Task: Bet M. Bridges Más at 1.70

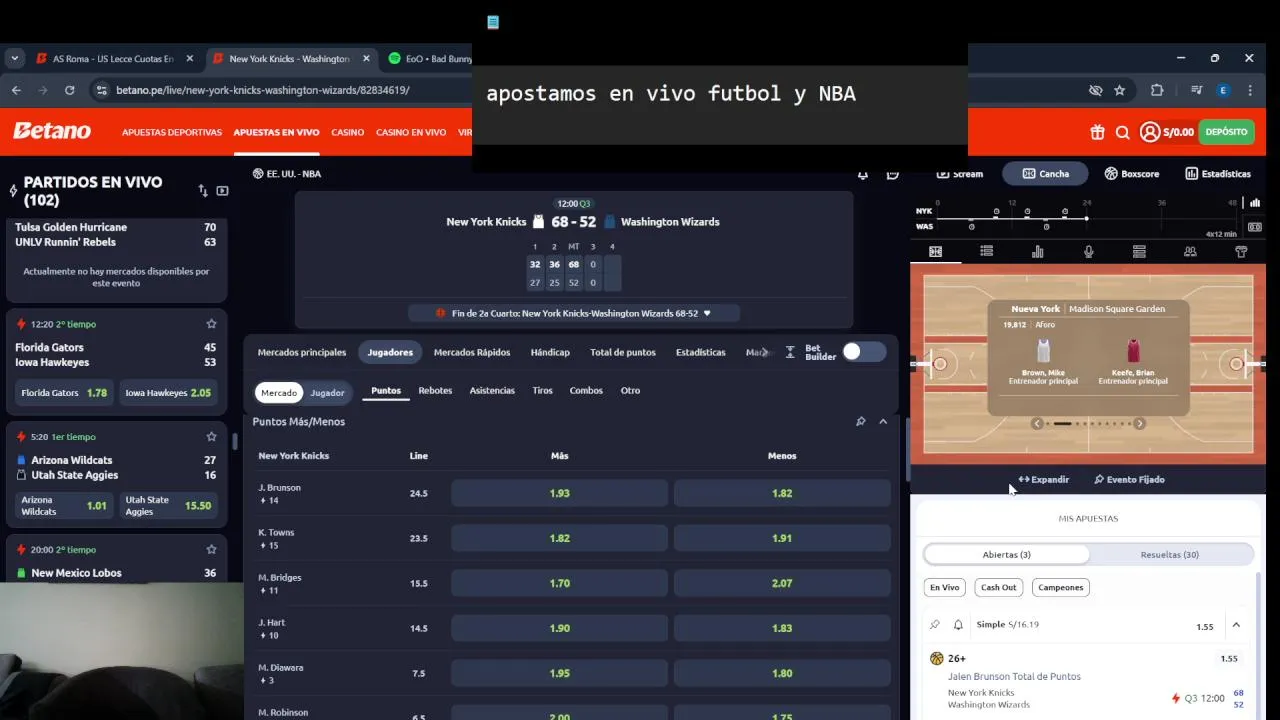Action: 559,583
